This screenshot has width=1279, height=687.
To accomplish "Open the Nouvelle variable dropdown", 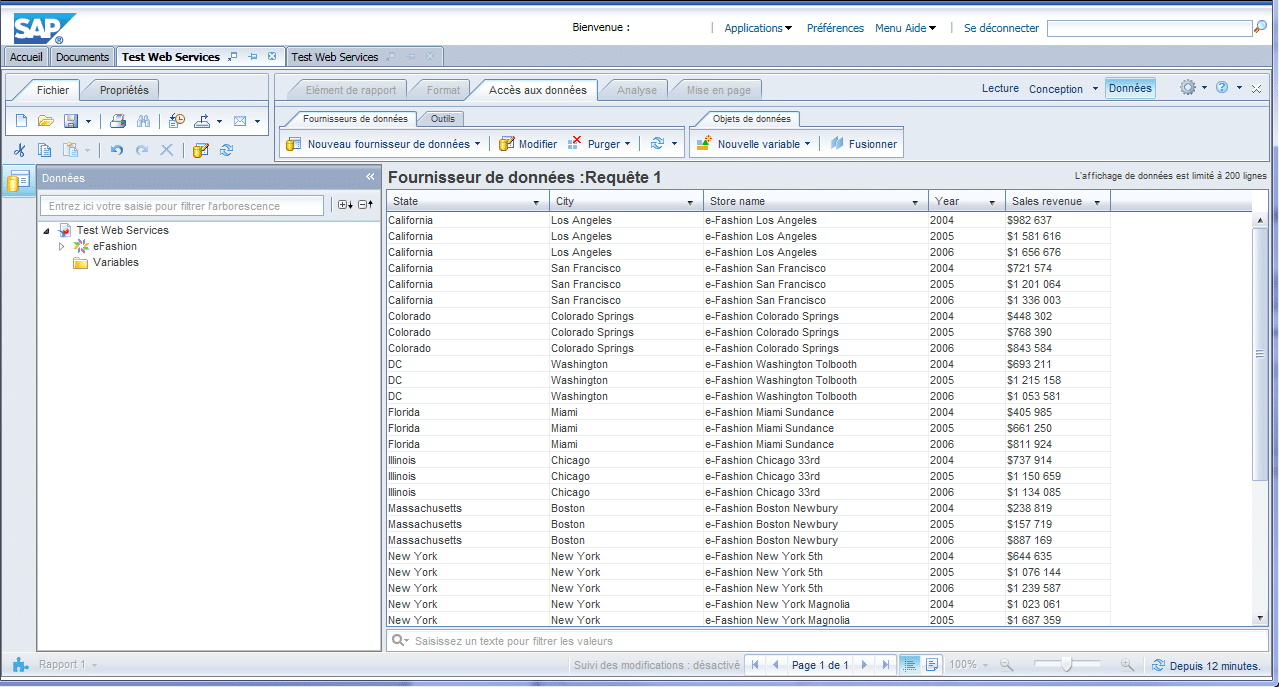I will pyautogui.click(x=808, y=144).
